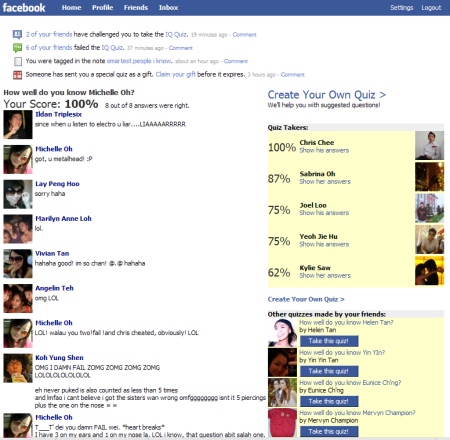The image size is (450, 440).
Task: Click Lay Peng Hoo's profile picture
Action: 18,194
